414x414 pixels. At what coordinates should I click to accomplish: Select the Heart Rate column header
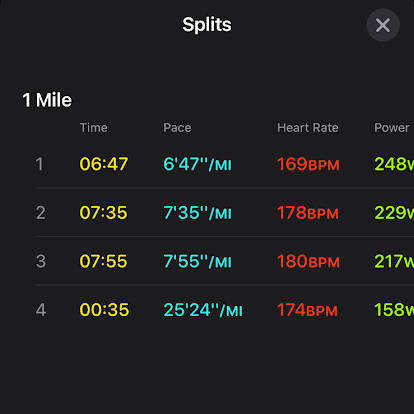tap(308, 128)
